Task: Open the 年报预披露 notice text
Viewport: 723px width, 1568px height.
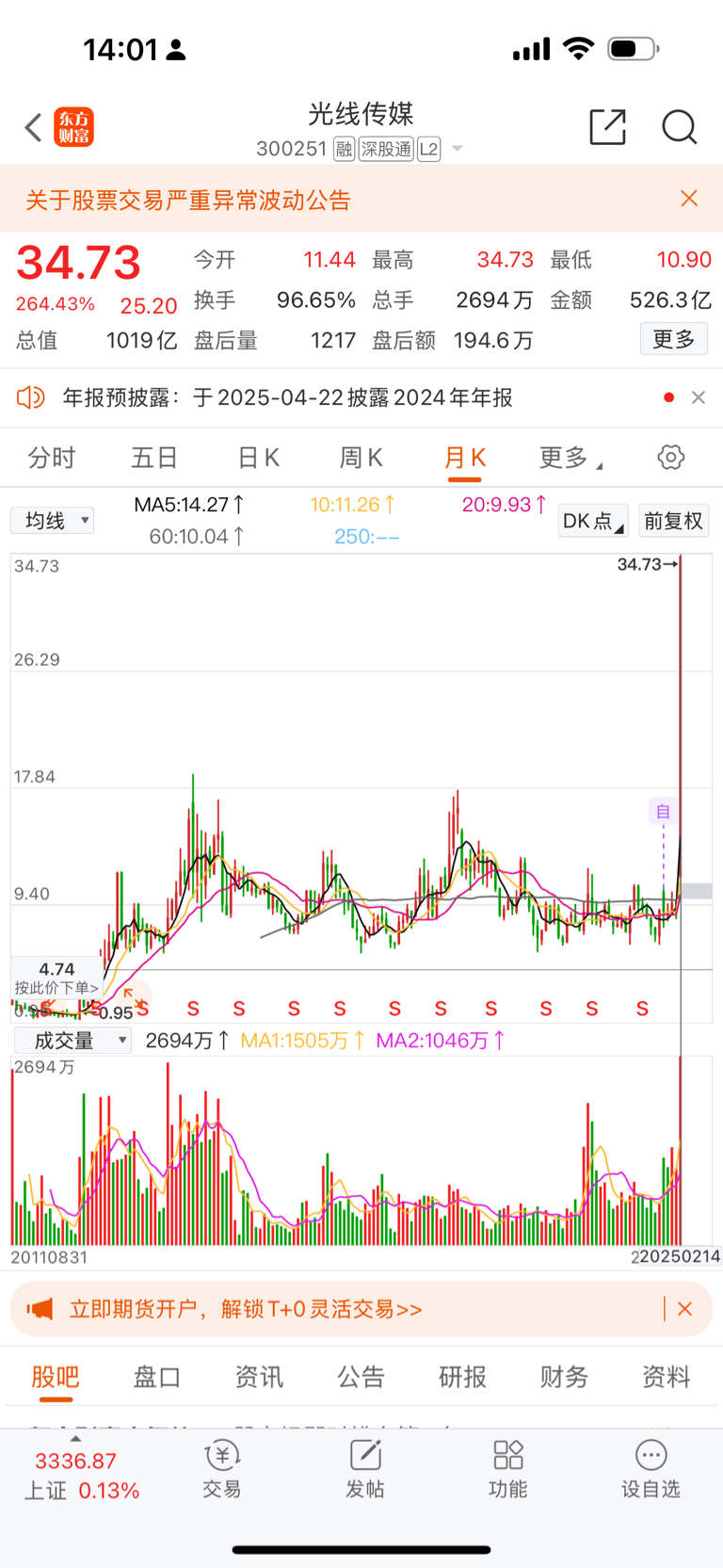Action: point(288,397)
